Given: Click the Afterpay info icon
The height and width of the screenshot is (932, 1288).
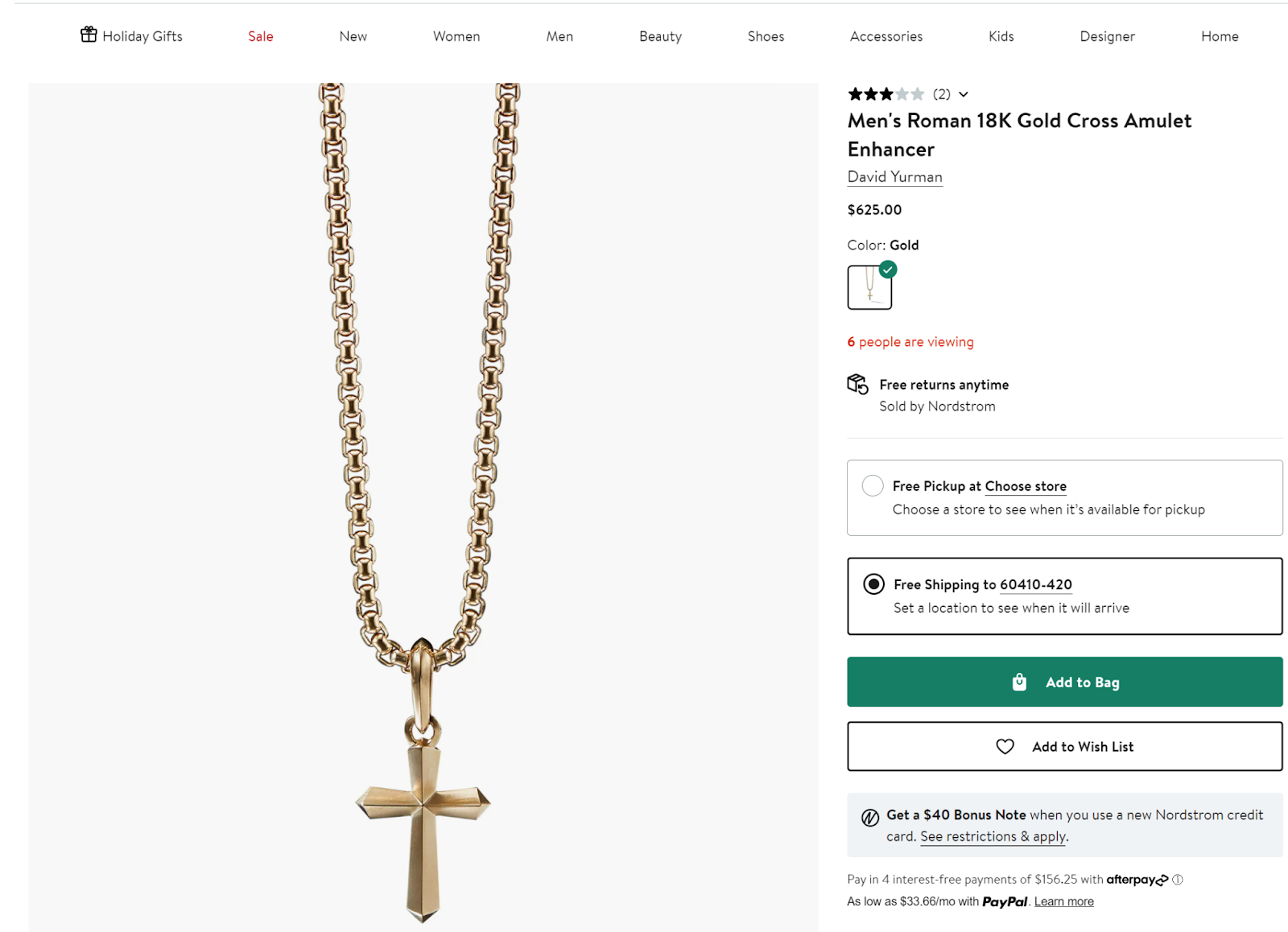Looking at the screenshot, I should 1178,879.
